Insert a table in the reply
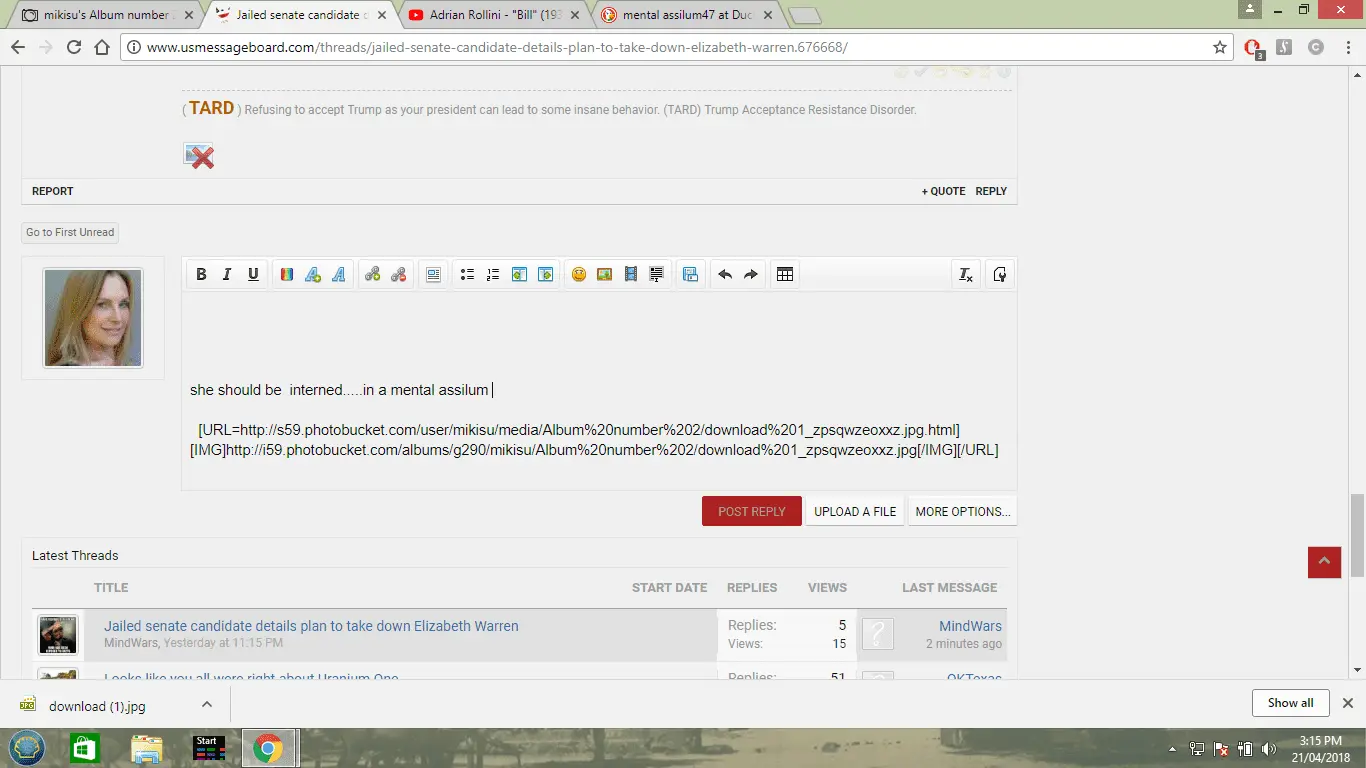1366x768 pixels. tap(785, 274)
